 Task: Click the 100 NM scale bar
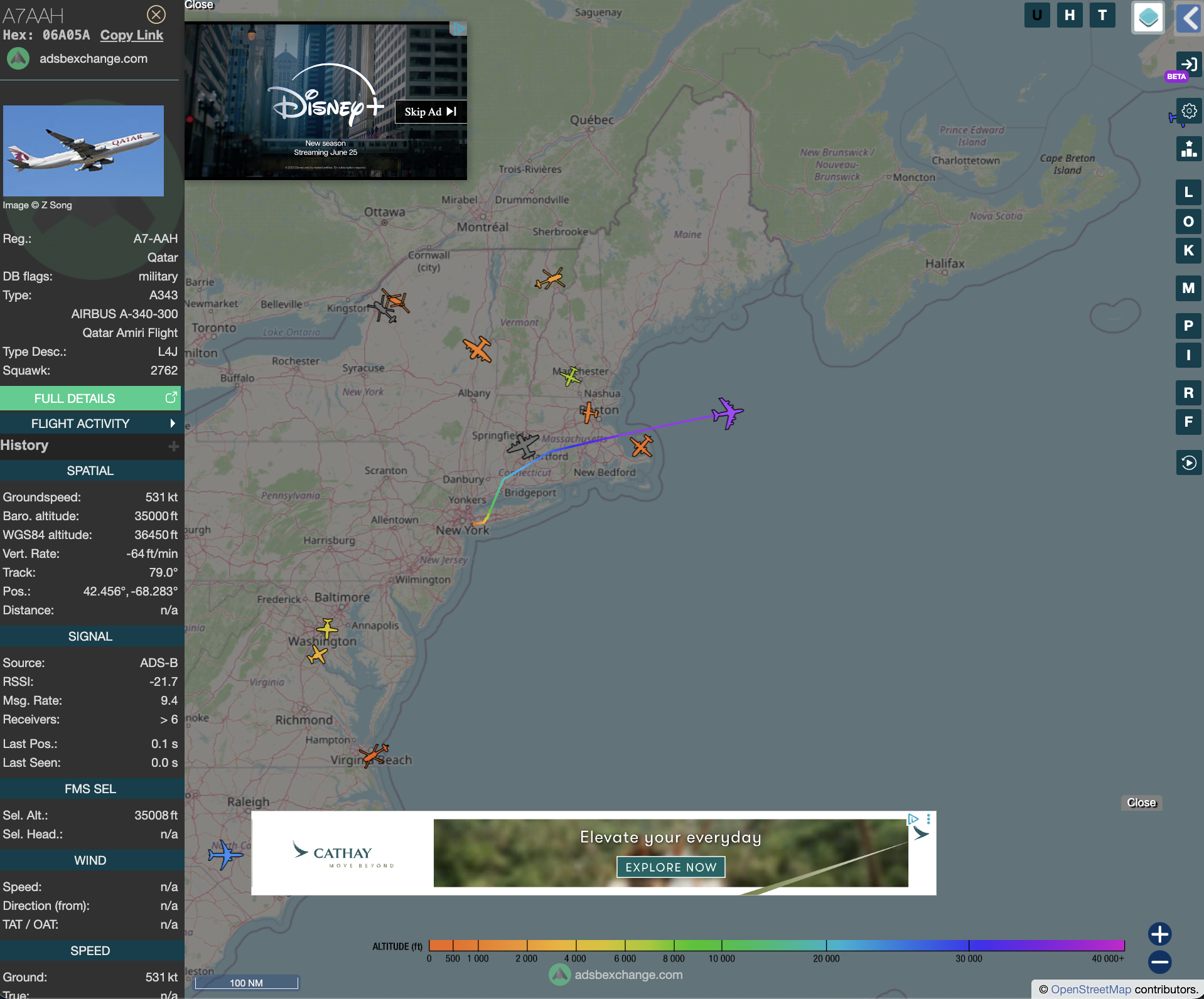(x=246, y=983)
